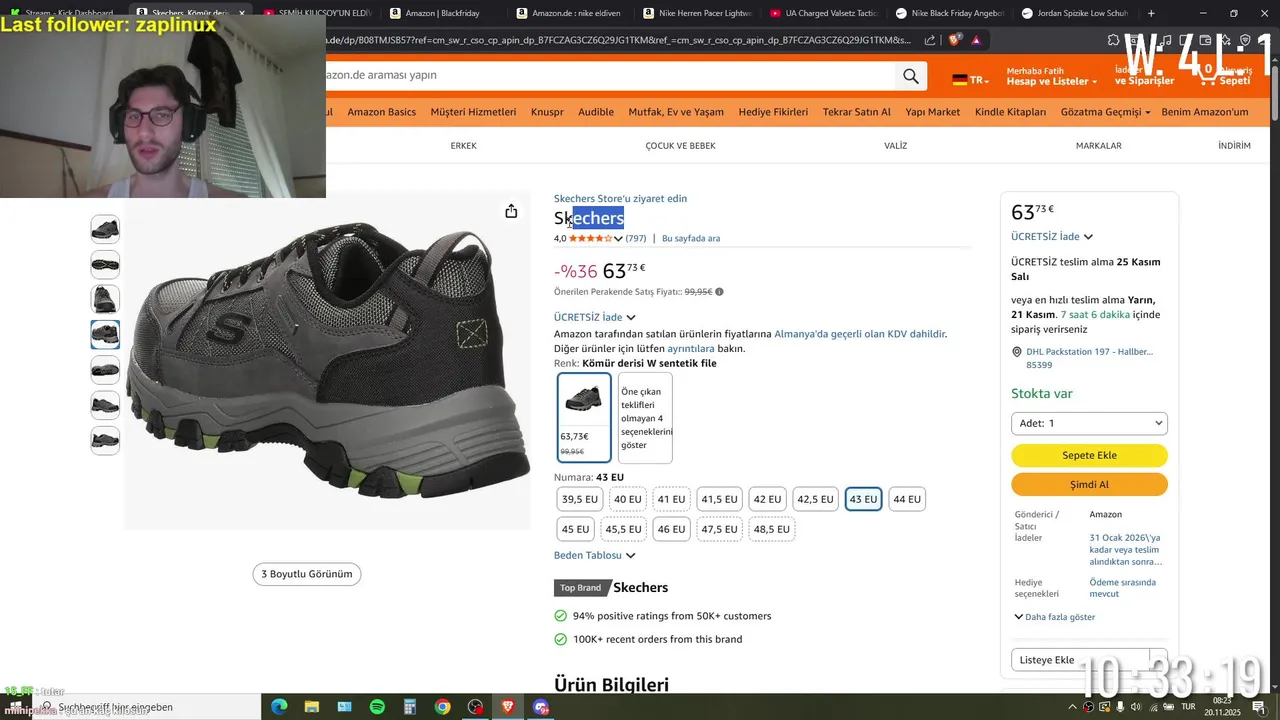Screen dimensions: 1280x720
Task: Open Spotify from the taskbar
Action: click(x=377, y=707)
